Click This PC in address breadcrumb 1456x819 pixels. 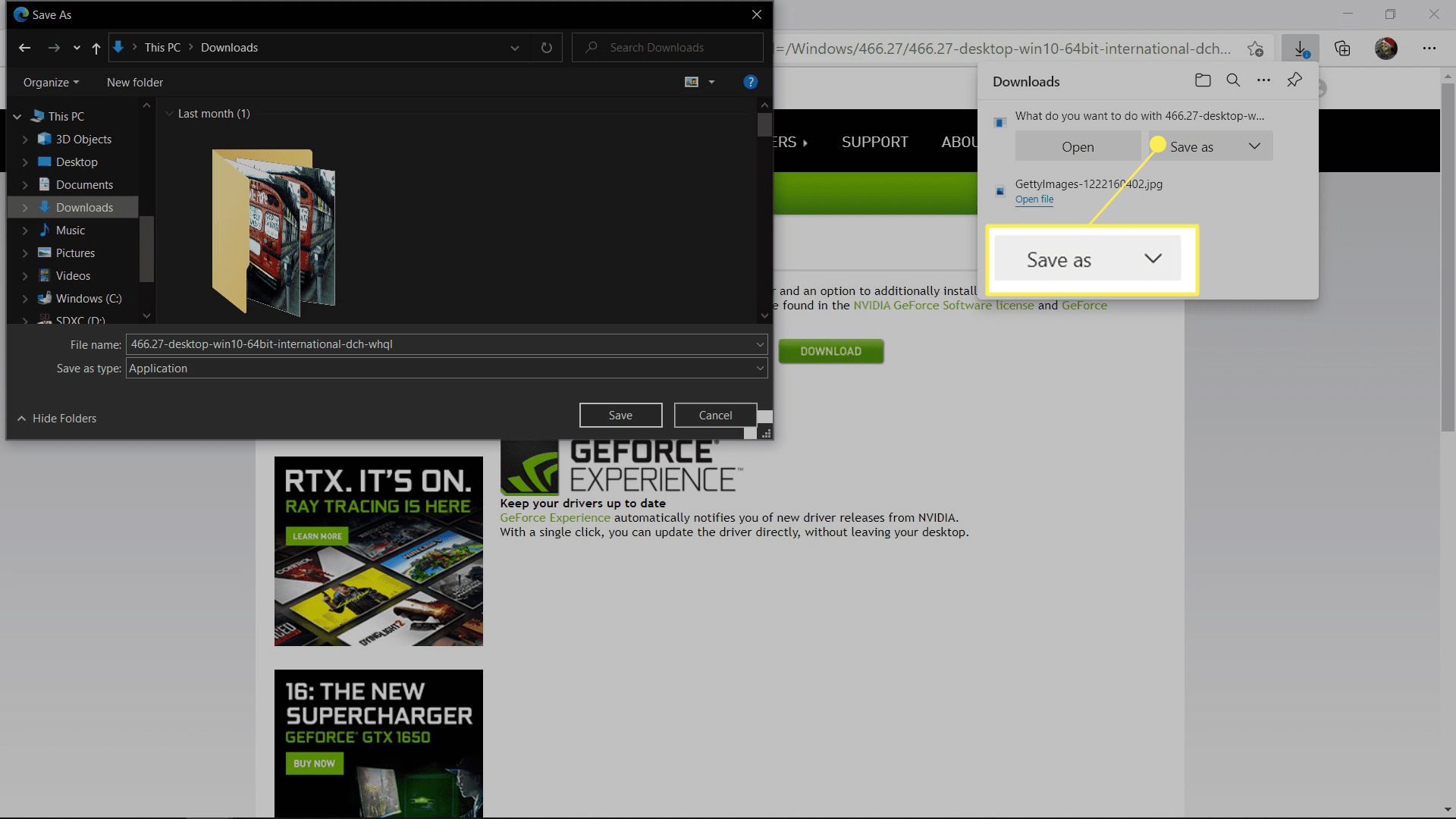pyautogui.click(x=162, y=48)
